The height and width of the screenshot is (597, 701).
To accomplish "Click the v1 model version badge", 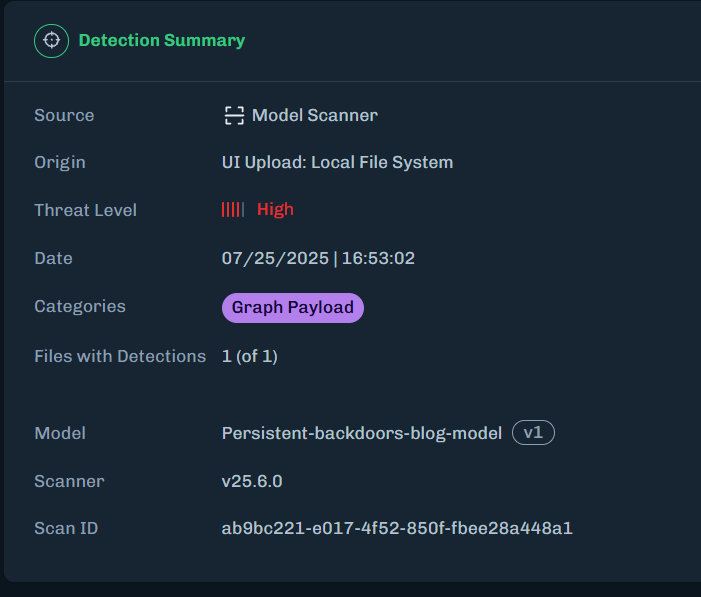I will coord(533,432).
